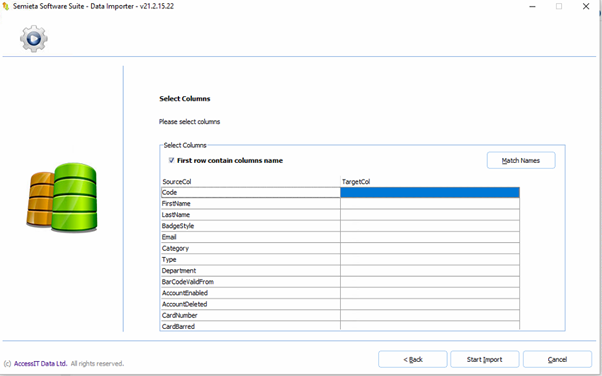The image size is (602, 376).
Task: Select the CardNumber source cell
Action: point(250,315)
